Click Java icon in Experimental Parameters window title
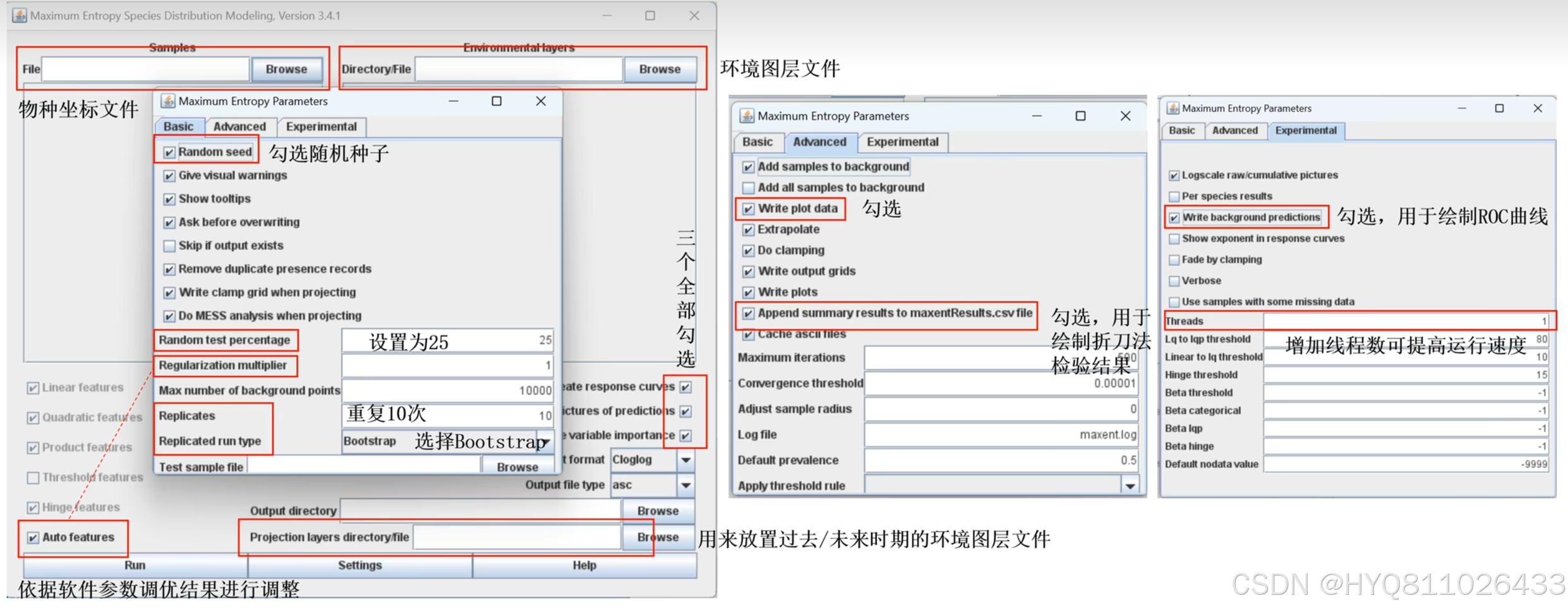 pos(1173,108)
